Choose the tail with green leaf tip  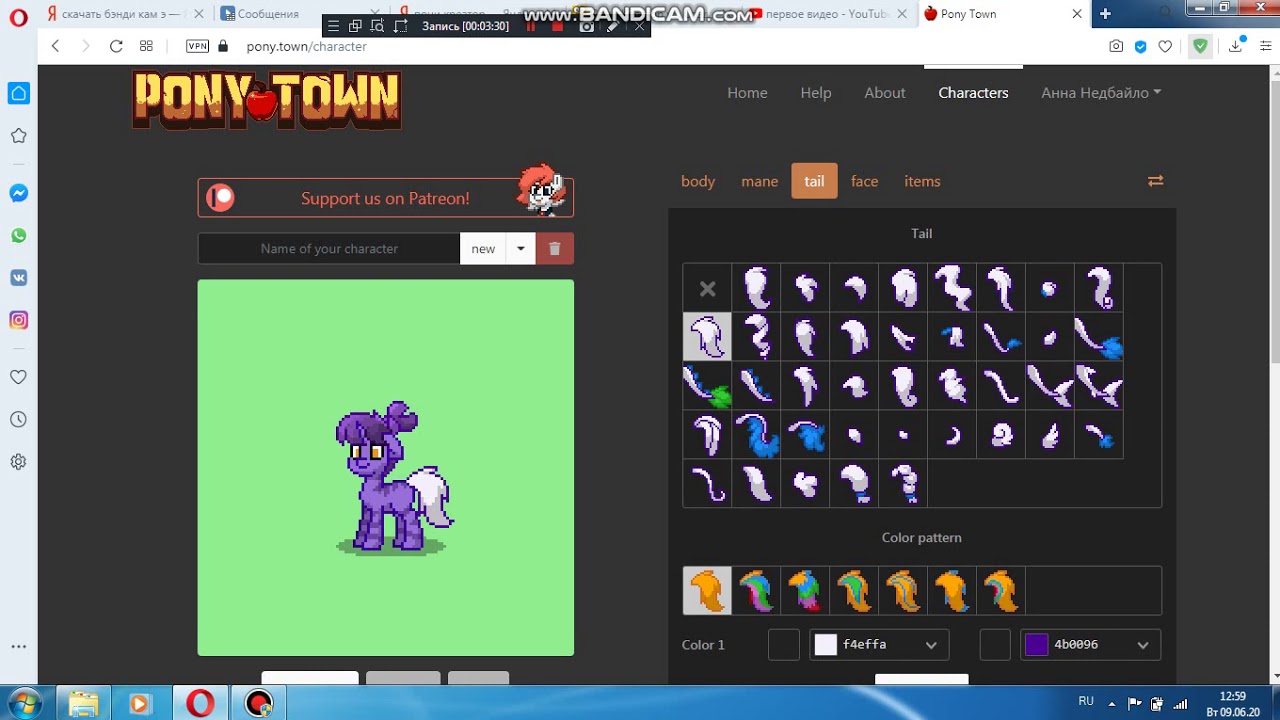707,386
